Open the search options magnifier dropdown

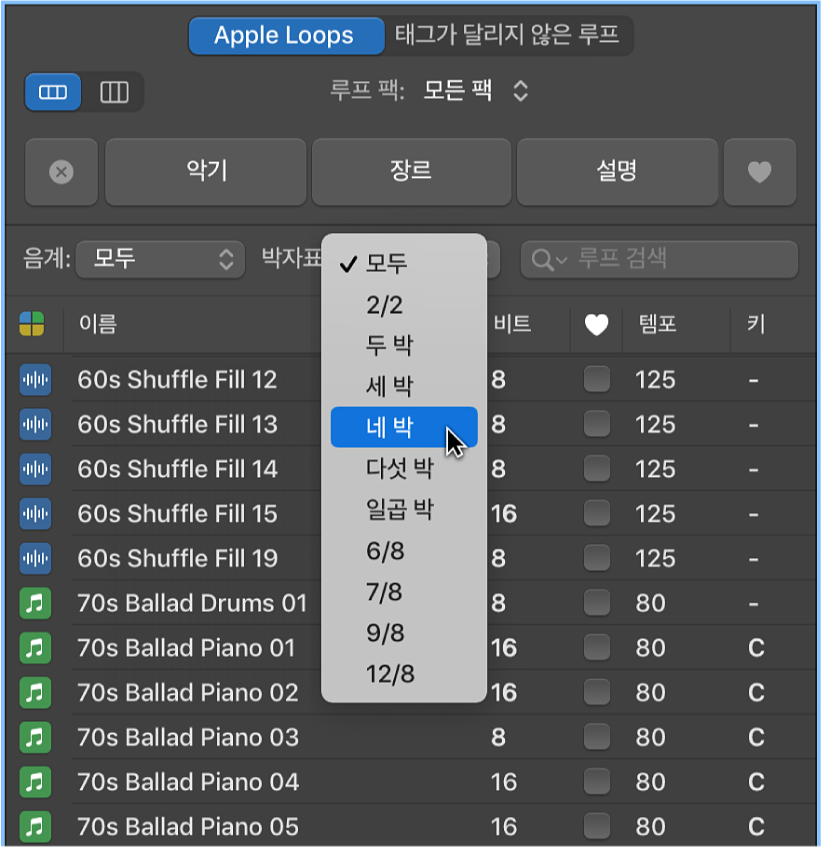point(549,260)
